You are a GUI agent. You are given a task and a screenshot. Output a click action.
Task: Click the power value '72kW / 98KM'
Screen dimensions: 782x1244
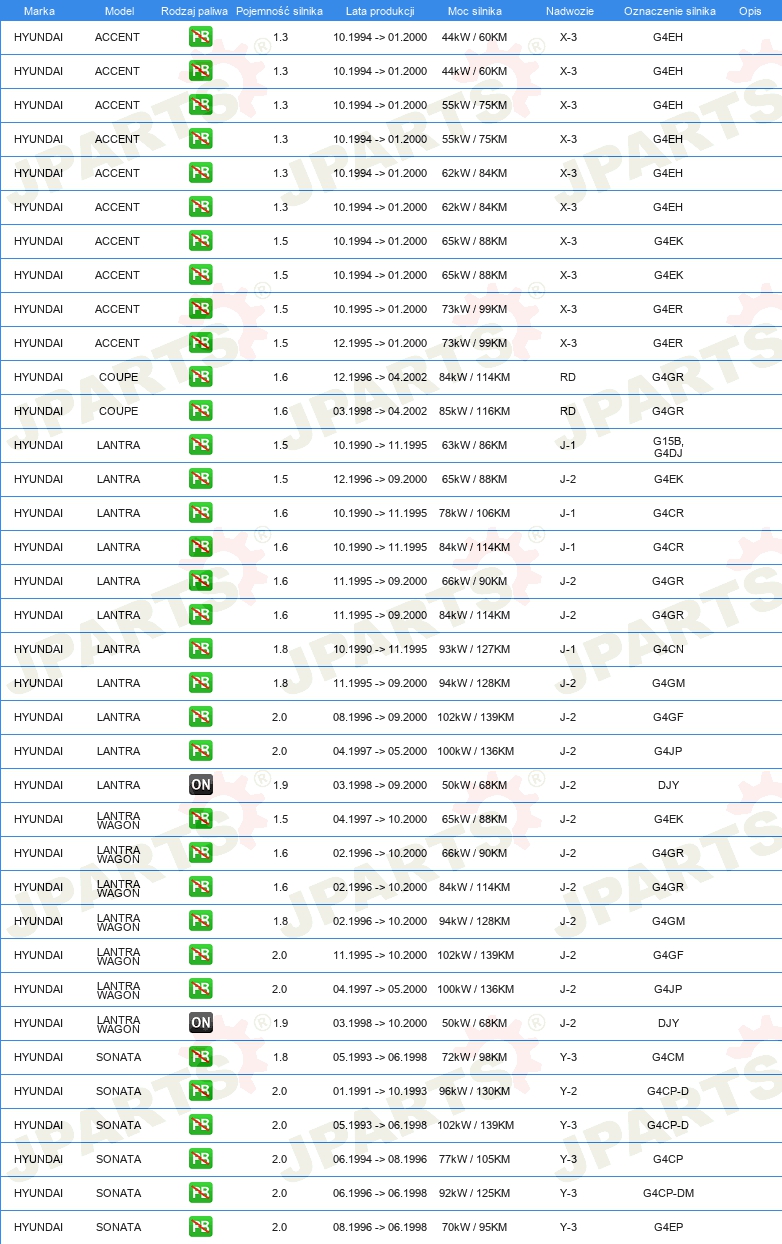[475, 1057]
